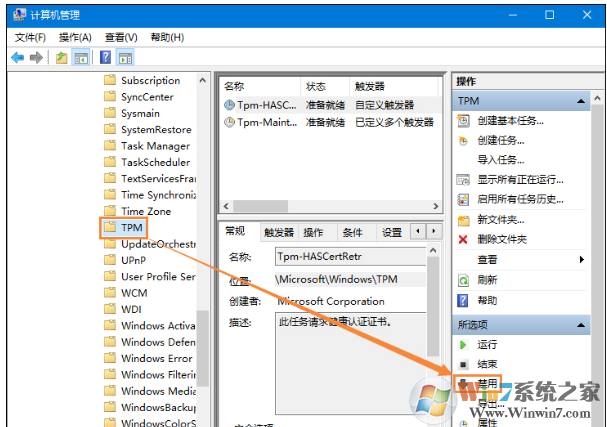The height and width of the screenshot is (427, 607).
Task: Click the Back arrow toolbar icon
Action: point(18,58)
